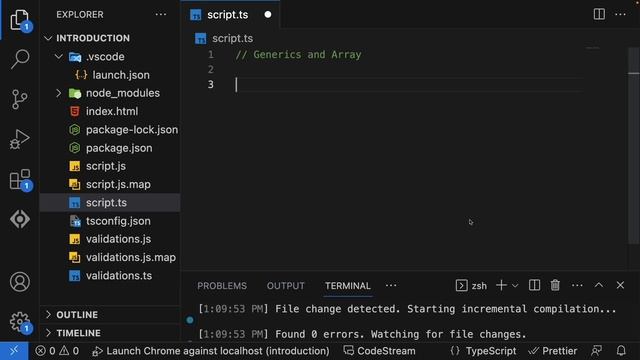Screen dimensions: 640x360
Task: Split the terminal panel
Action: [x=534, y=285]
